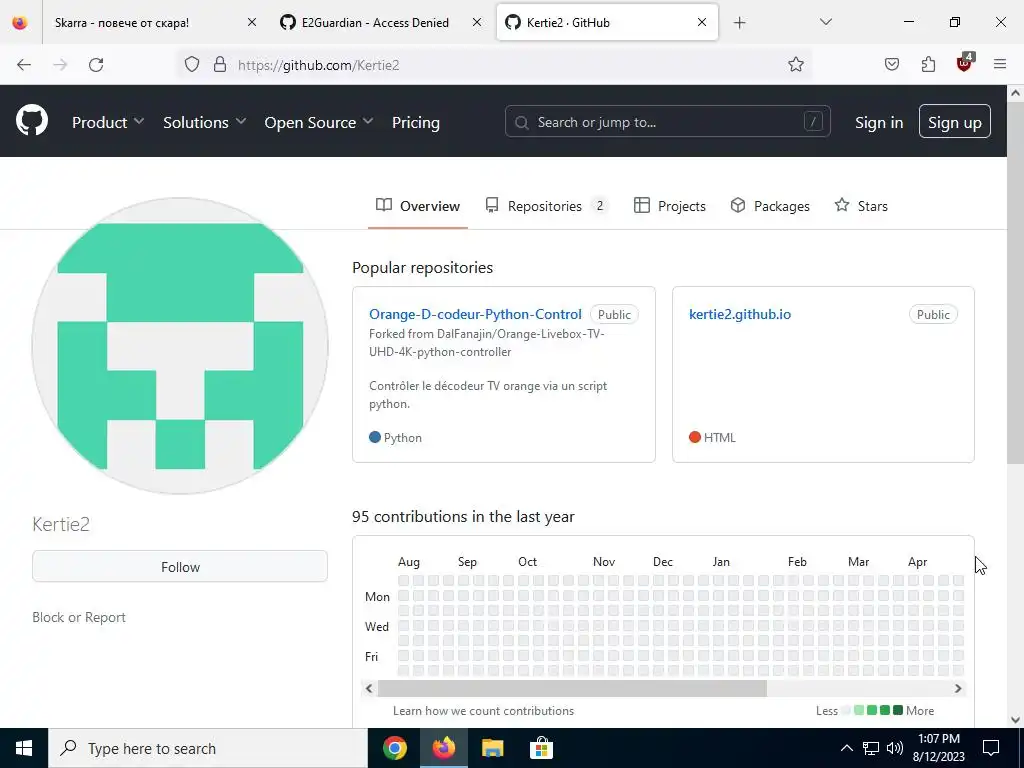Open Windows Start menu
This screenshot has height=768, width=1024.
click(24, 748)
